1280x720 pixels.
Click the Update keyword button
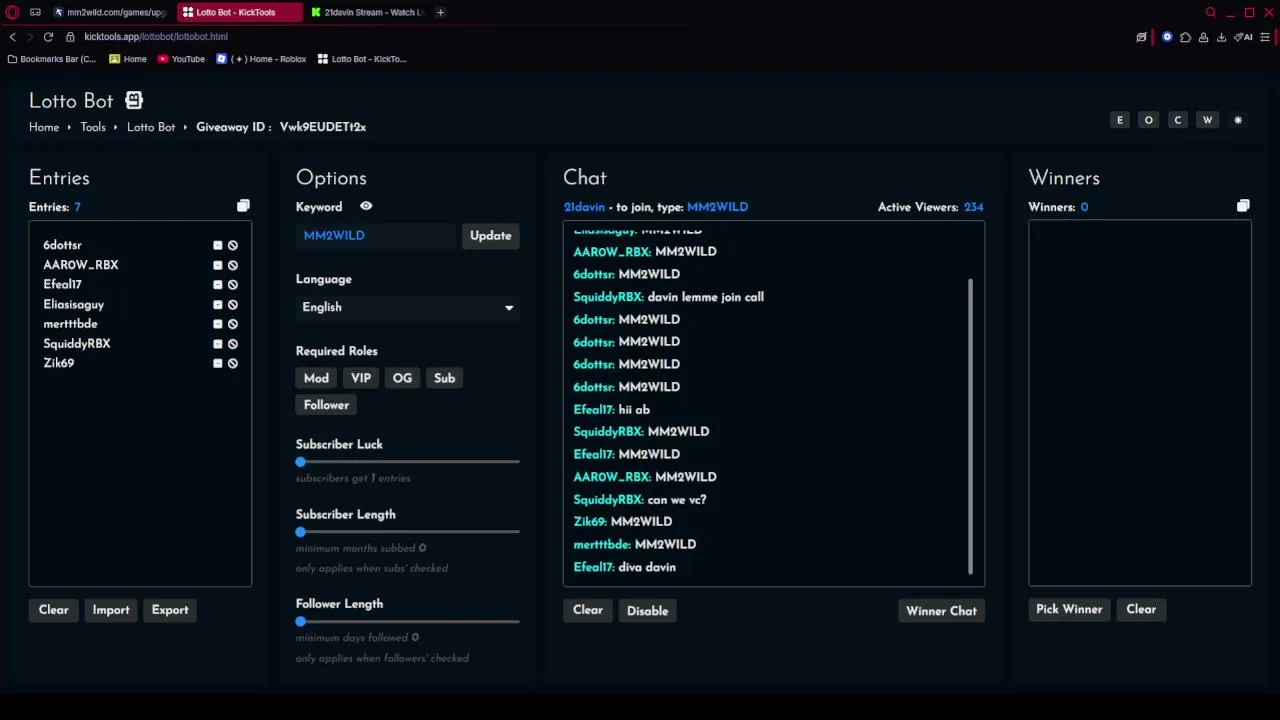[x=490, y=236]
